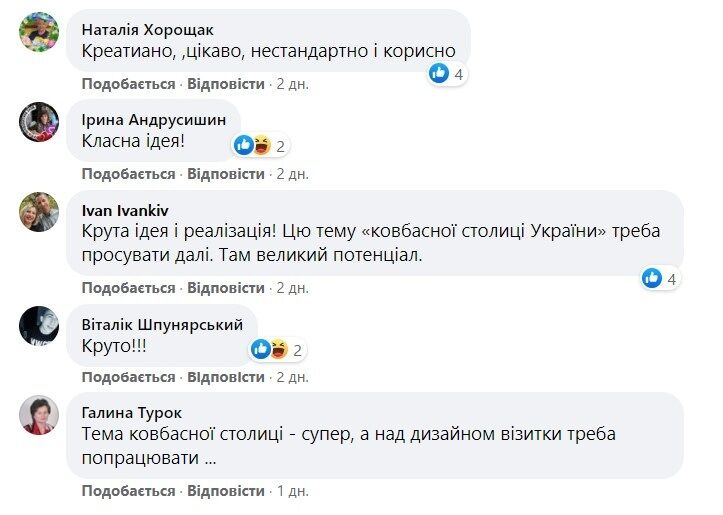Open the Галина Турок name link

click(131, 411)
